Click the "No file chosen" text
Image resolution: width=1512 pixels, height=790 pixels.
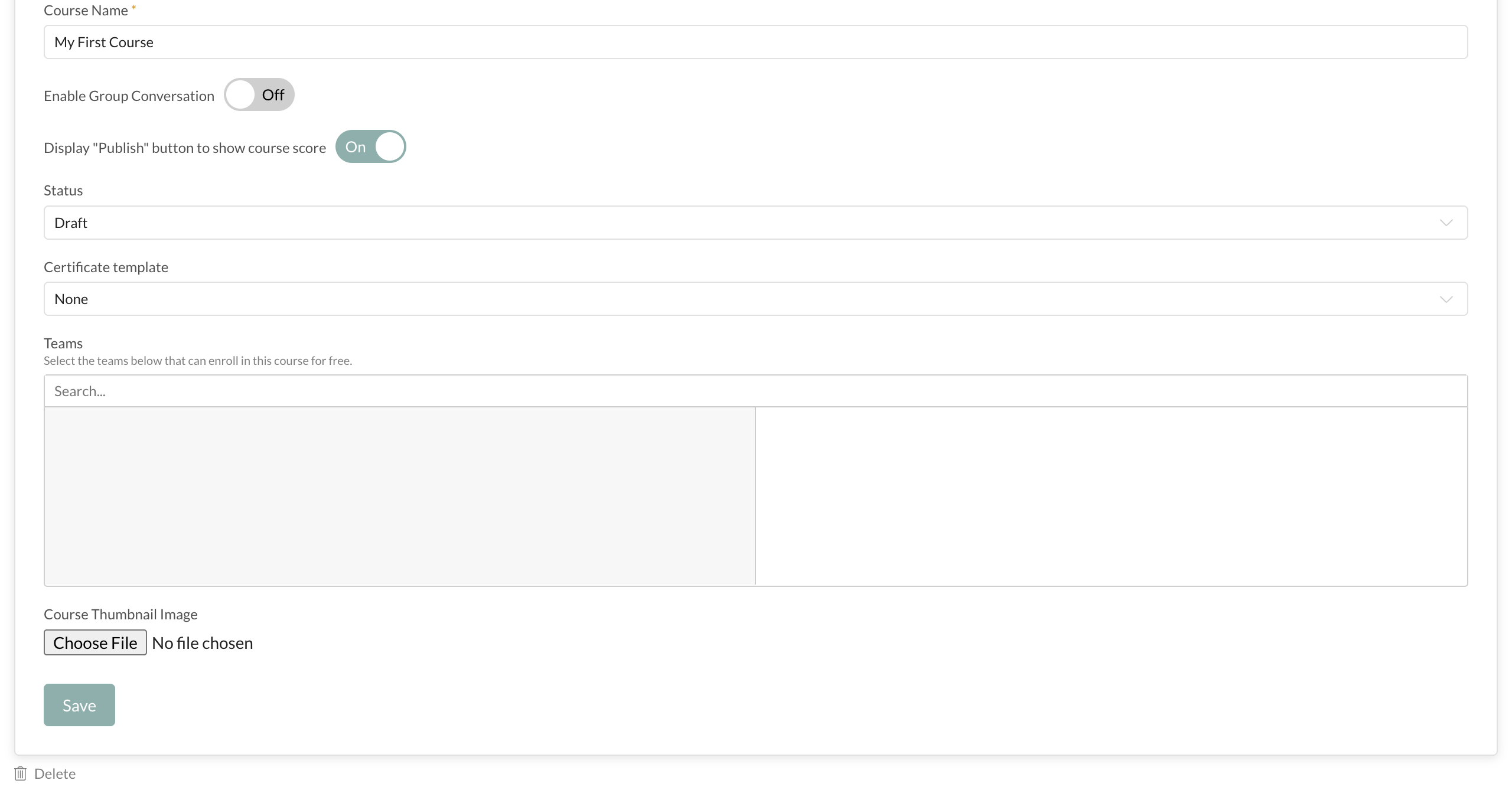click(x=203, y=643)
